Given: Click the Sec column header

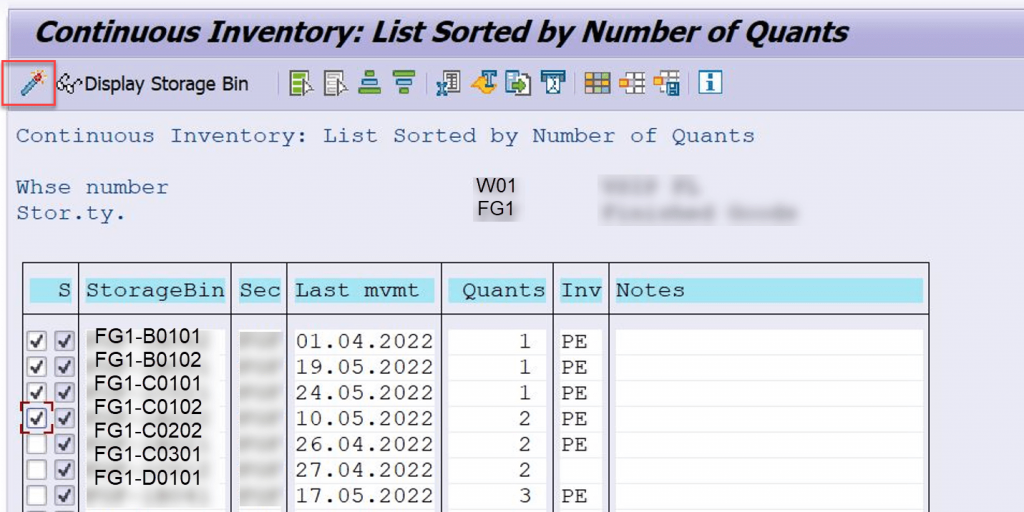Looking at the screenshot, I should (x=259, y=291).
